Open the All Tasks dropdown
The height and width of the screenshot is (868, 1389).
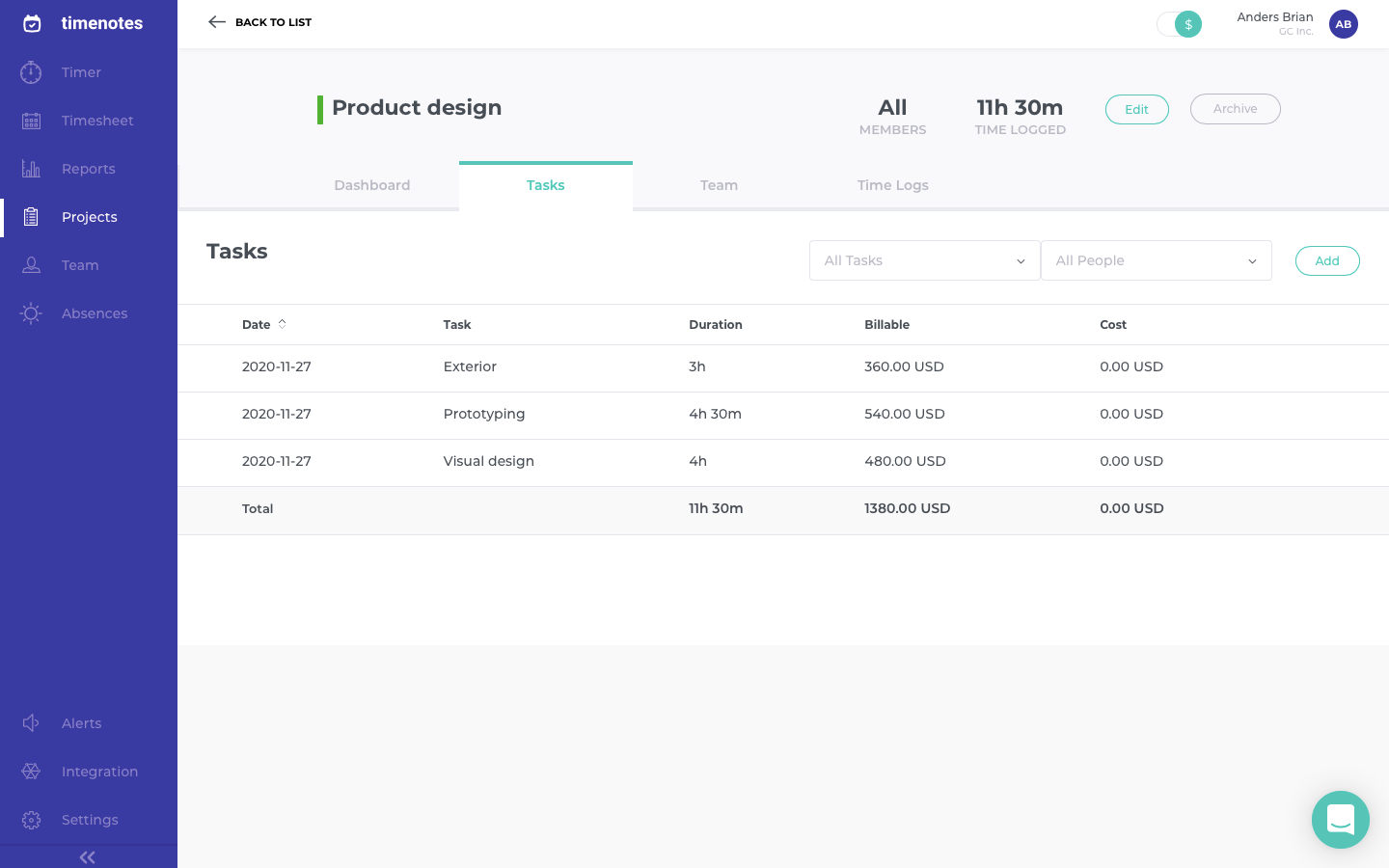925,260
